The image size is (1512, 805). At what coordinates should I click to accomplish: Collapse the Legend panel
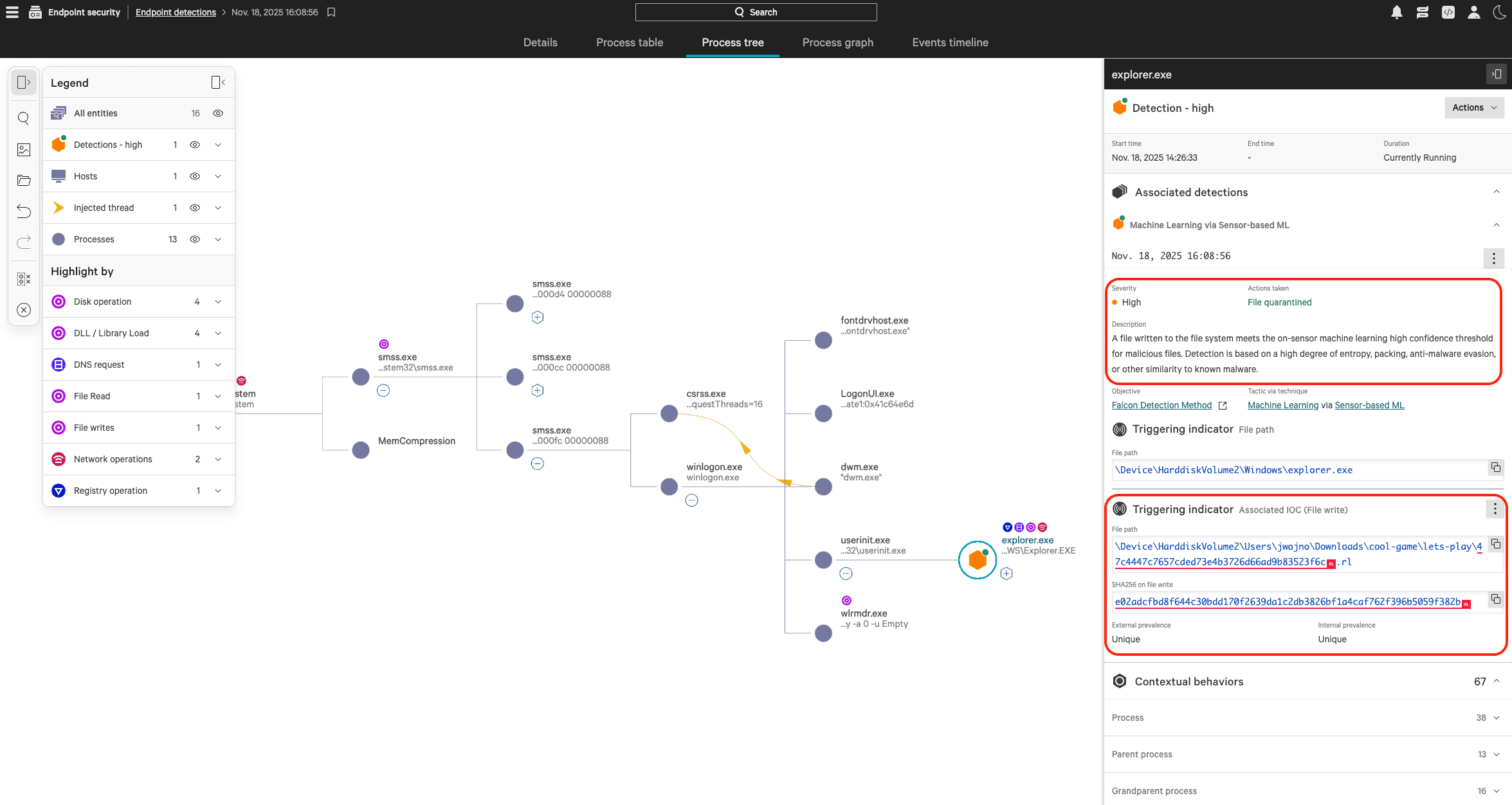point(218,82)
